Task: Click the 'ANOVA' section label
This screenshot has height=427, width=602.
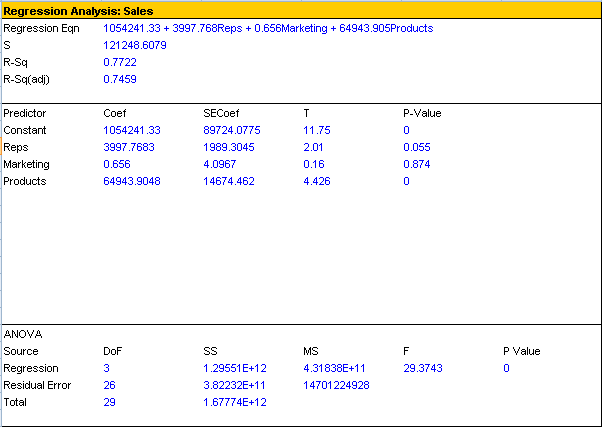Action: pyautogui.click(x=23, y=334)
